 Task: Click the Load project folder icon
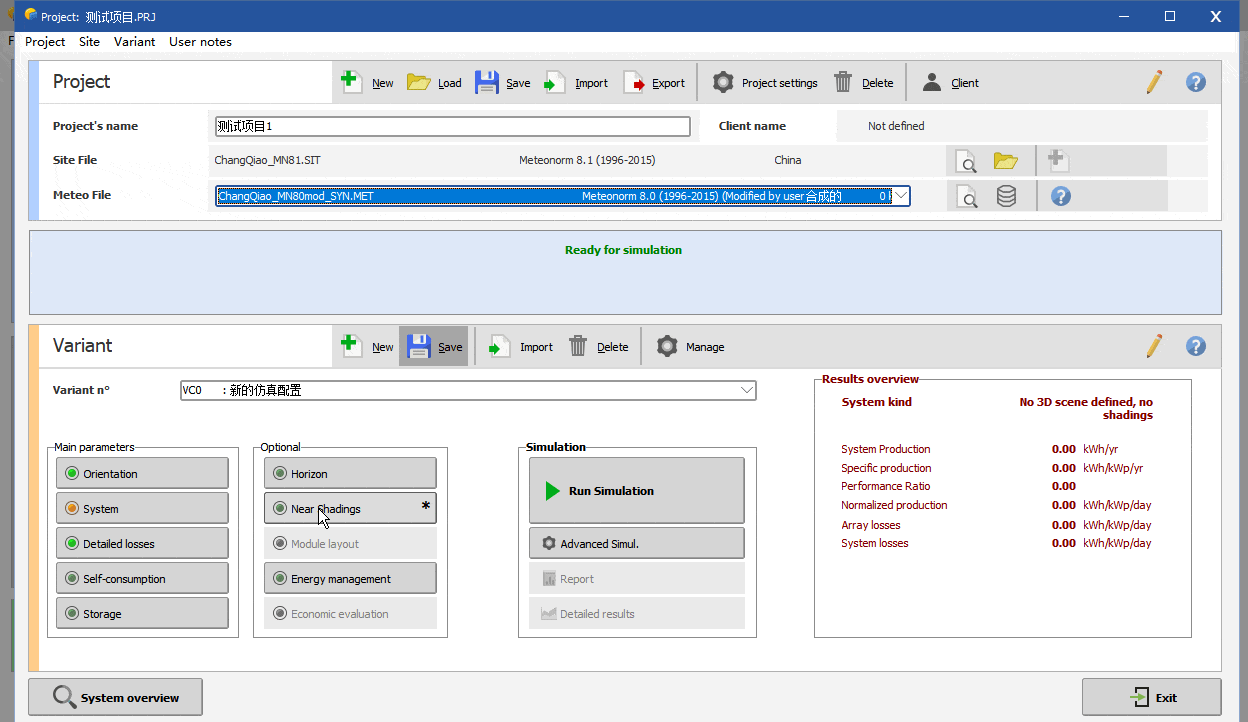click(x=419, y=82)
